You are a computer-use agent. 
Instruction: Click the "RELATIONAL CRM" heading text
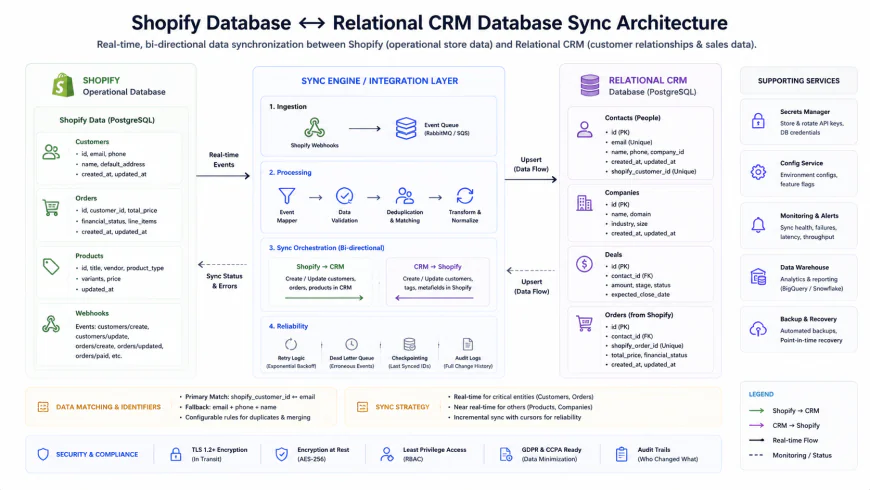[x=648, y=80]
